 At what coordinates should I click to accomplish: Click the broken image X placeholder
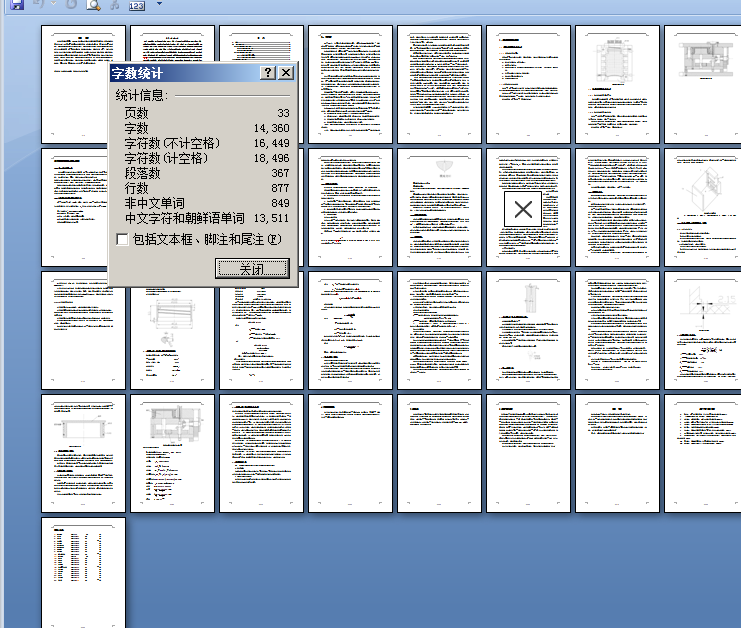click(x=523, y=209)
